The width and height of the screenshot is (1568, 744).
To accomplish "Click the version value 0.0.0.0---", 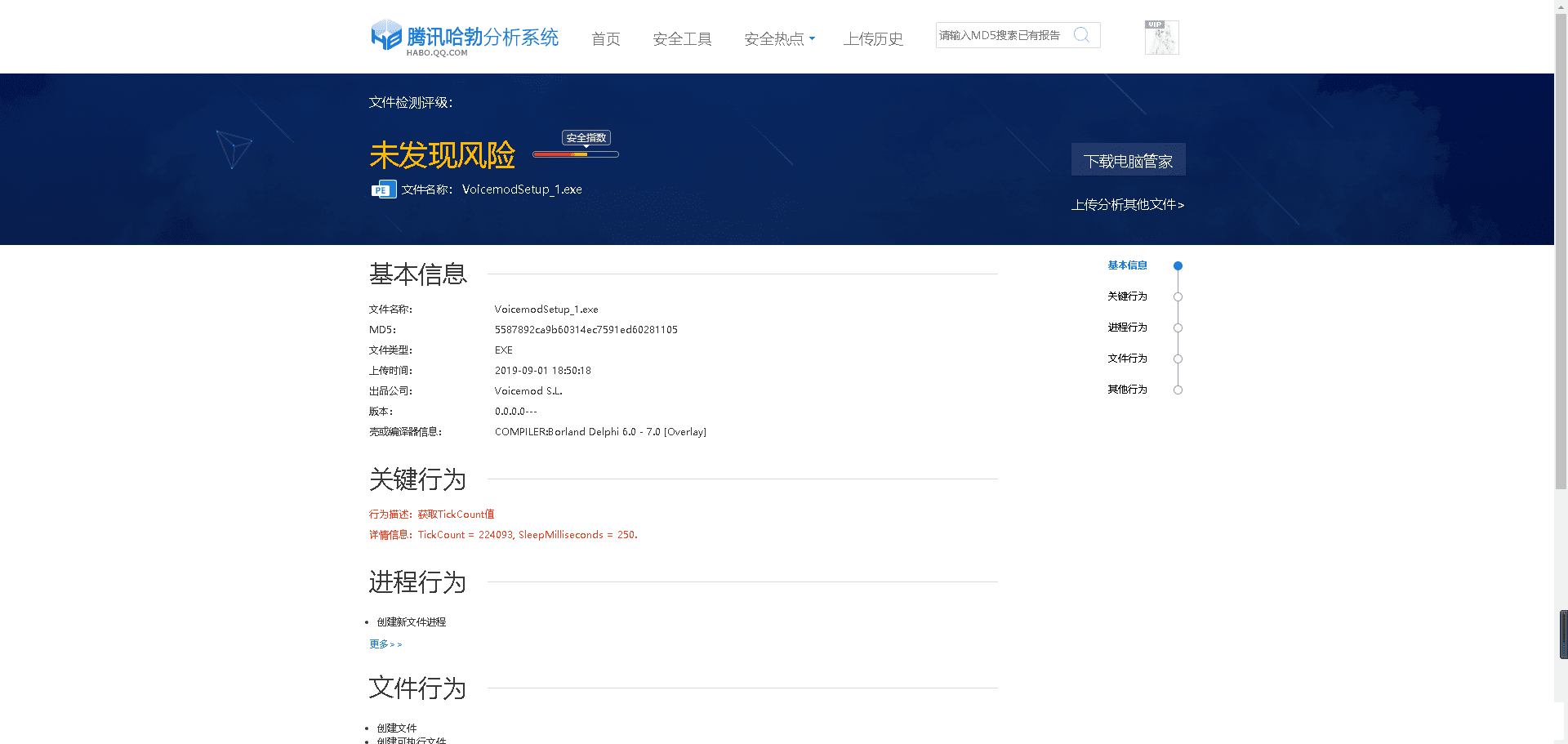I will tap(516, 412).
